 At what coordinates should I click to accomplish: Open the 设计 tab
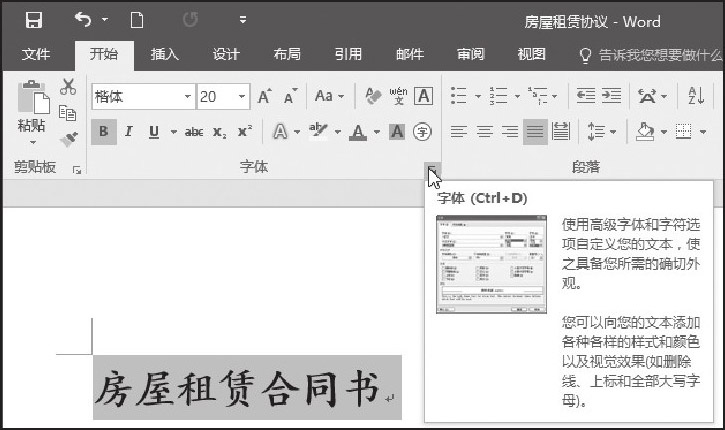coord(226,54)
